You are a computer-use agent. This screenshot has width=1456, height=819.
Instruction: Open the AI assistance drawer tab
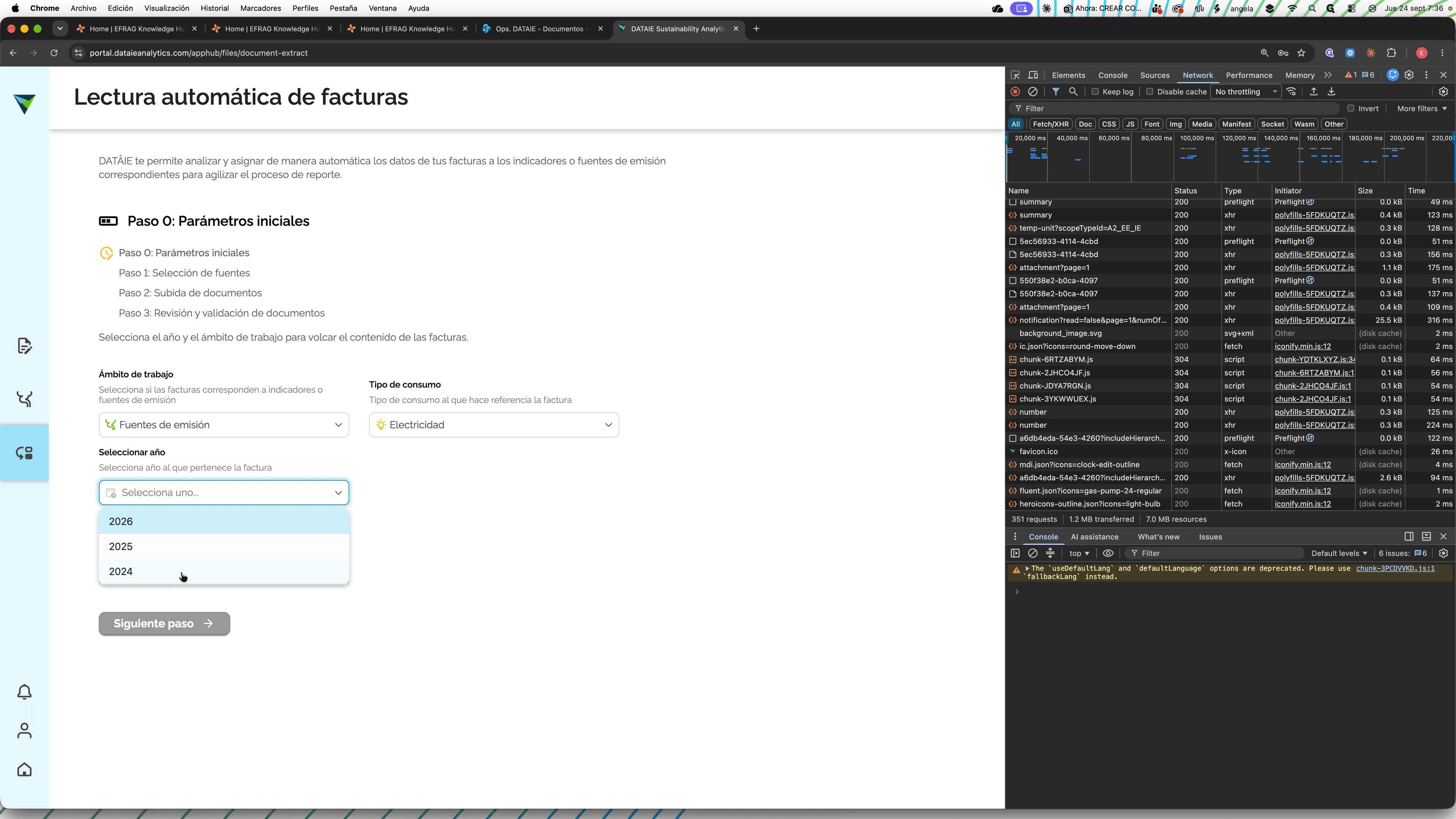pyautogui.click(x=1094, y=537)
